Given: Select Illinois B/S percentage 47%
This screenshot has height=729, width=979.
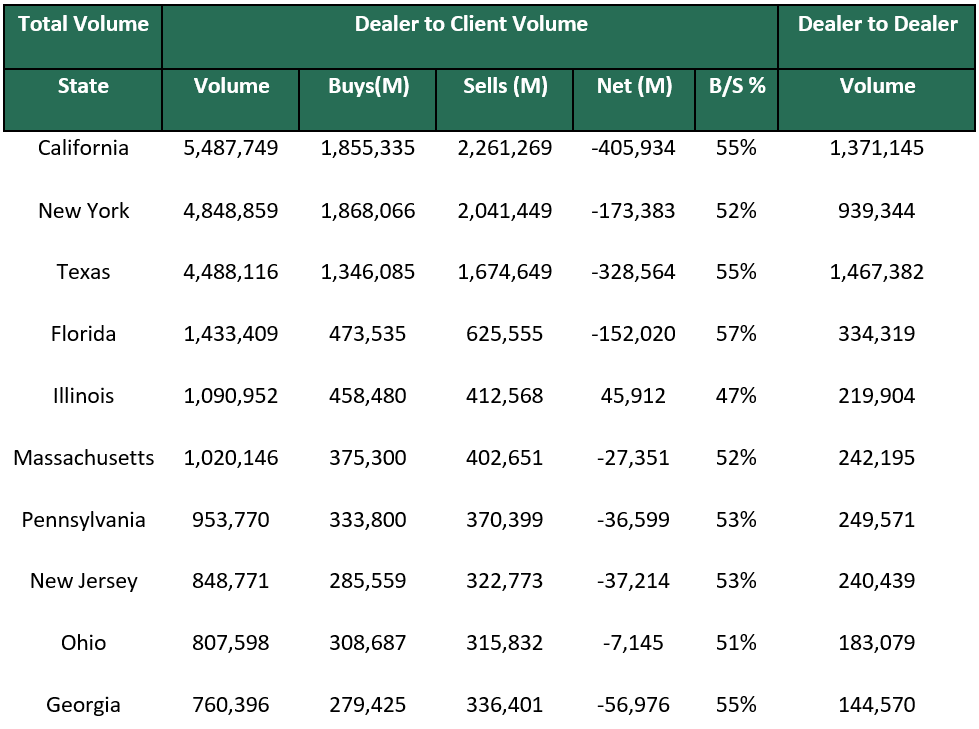Looking at the screenshot, I should (736, 396).
